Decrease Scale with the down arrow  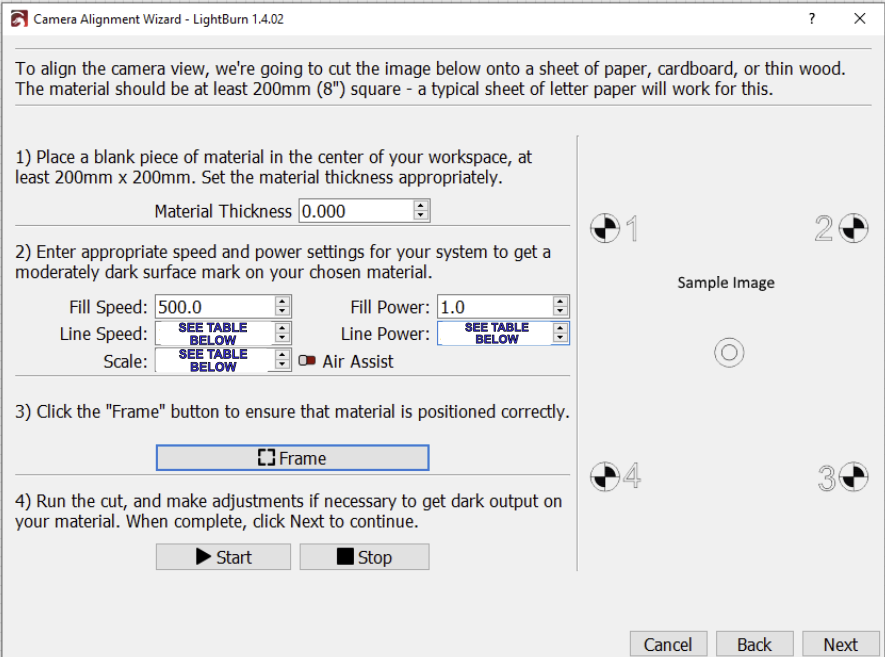282,365
